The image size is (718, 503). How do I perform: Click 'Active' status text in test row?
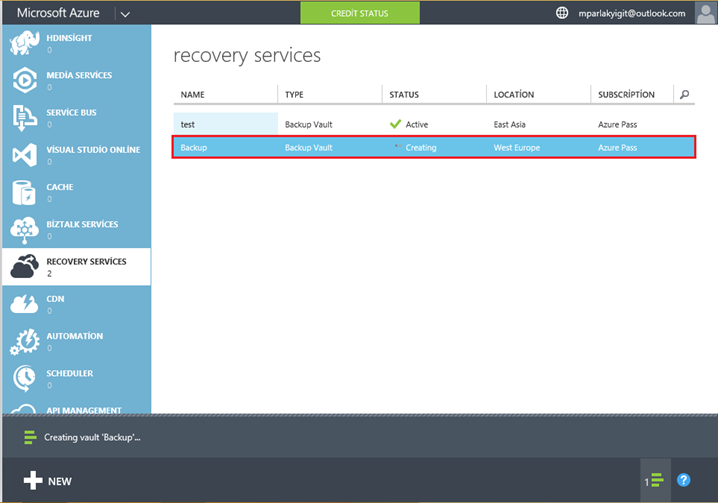click(x=417, y=124)
